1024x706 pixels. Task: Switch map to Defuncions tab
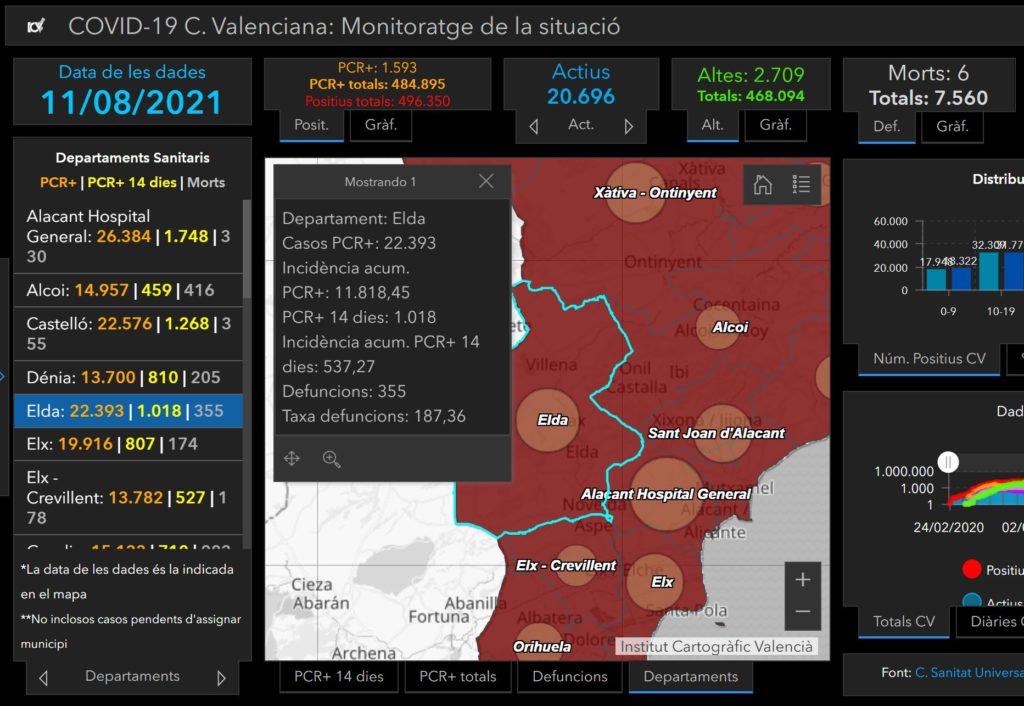[569, 677]
